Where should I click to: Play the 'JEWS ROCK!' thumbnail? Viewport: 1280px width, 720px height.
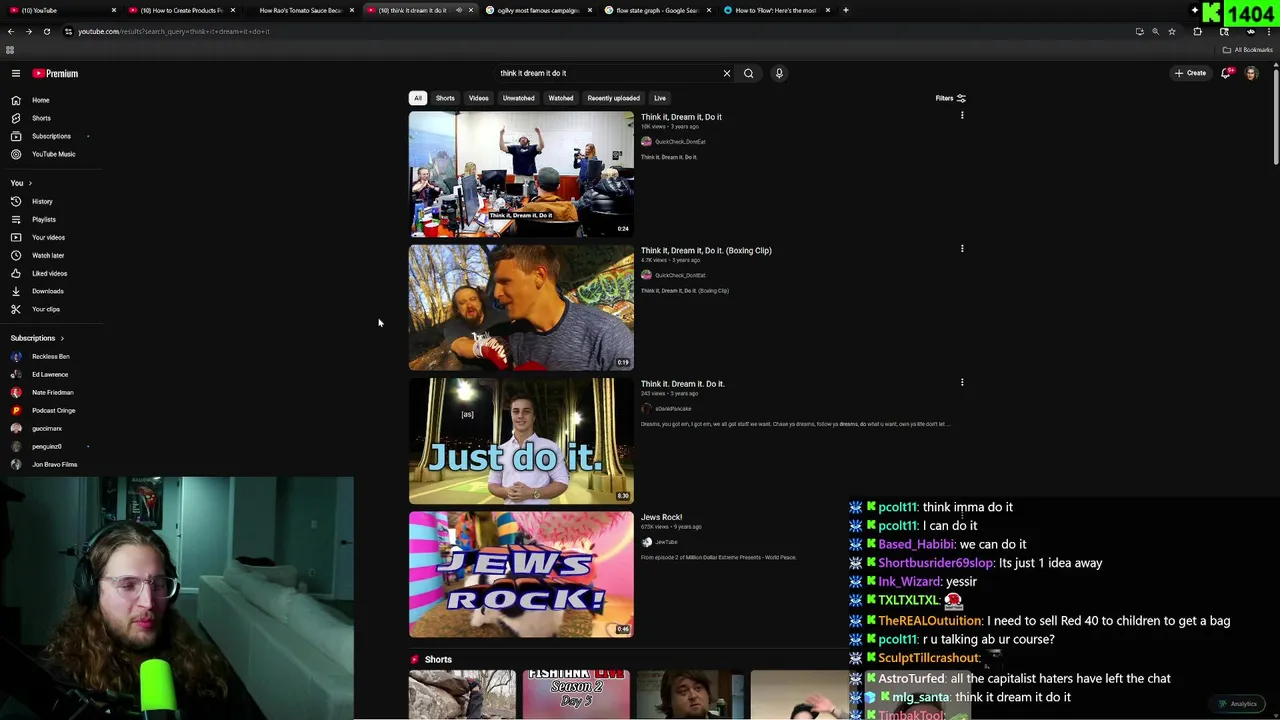click(521, 575)
